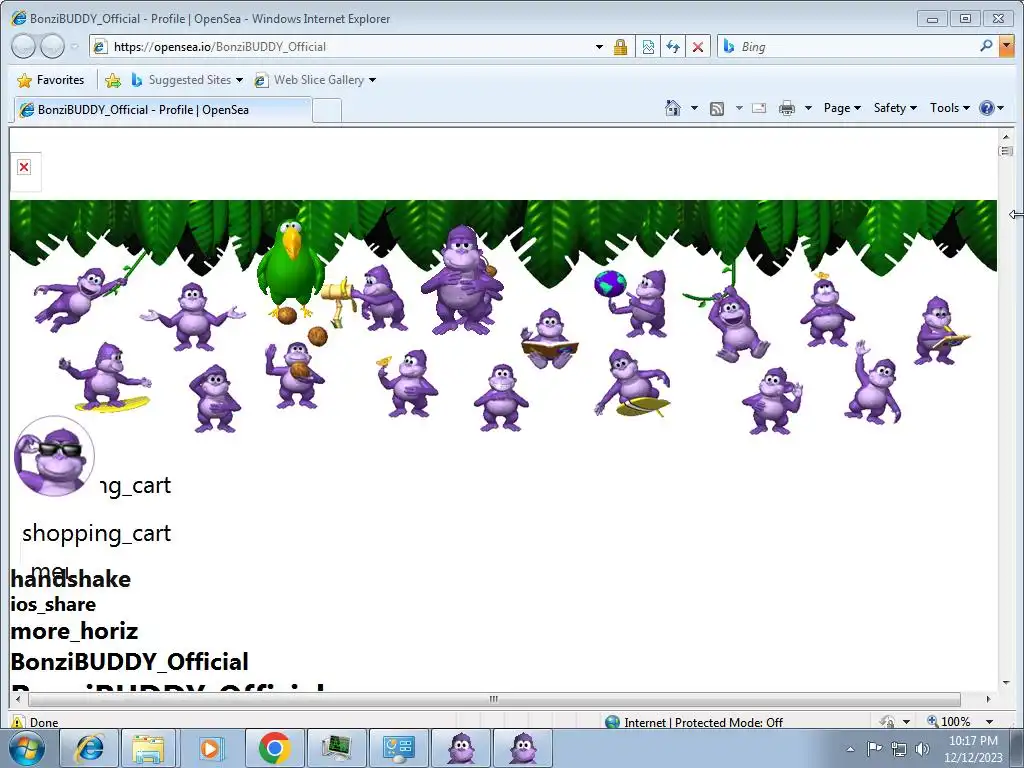Open the Suggested Sites link
1024x768 pixels.
point(182,80)
